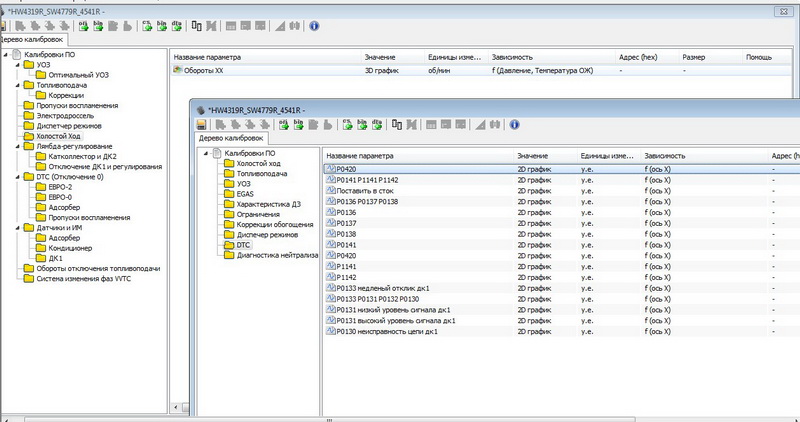This screenshot has width=800, height=422.
Task: Collapse Калибровки ПО root in front window
Action: click(206, 153)
